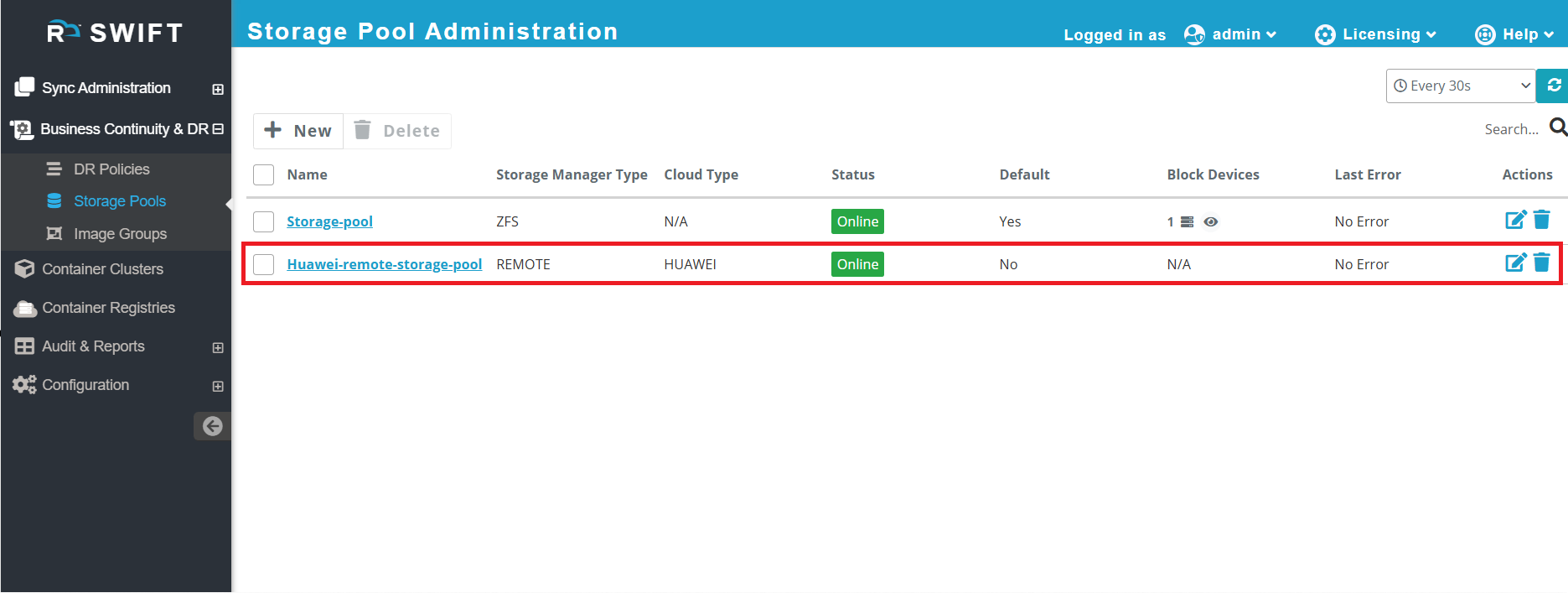Expand the Audit & Reports section
Image resolution: width=1568 pixels, height=593 pixels.
pos(218,347)
